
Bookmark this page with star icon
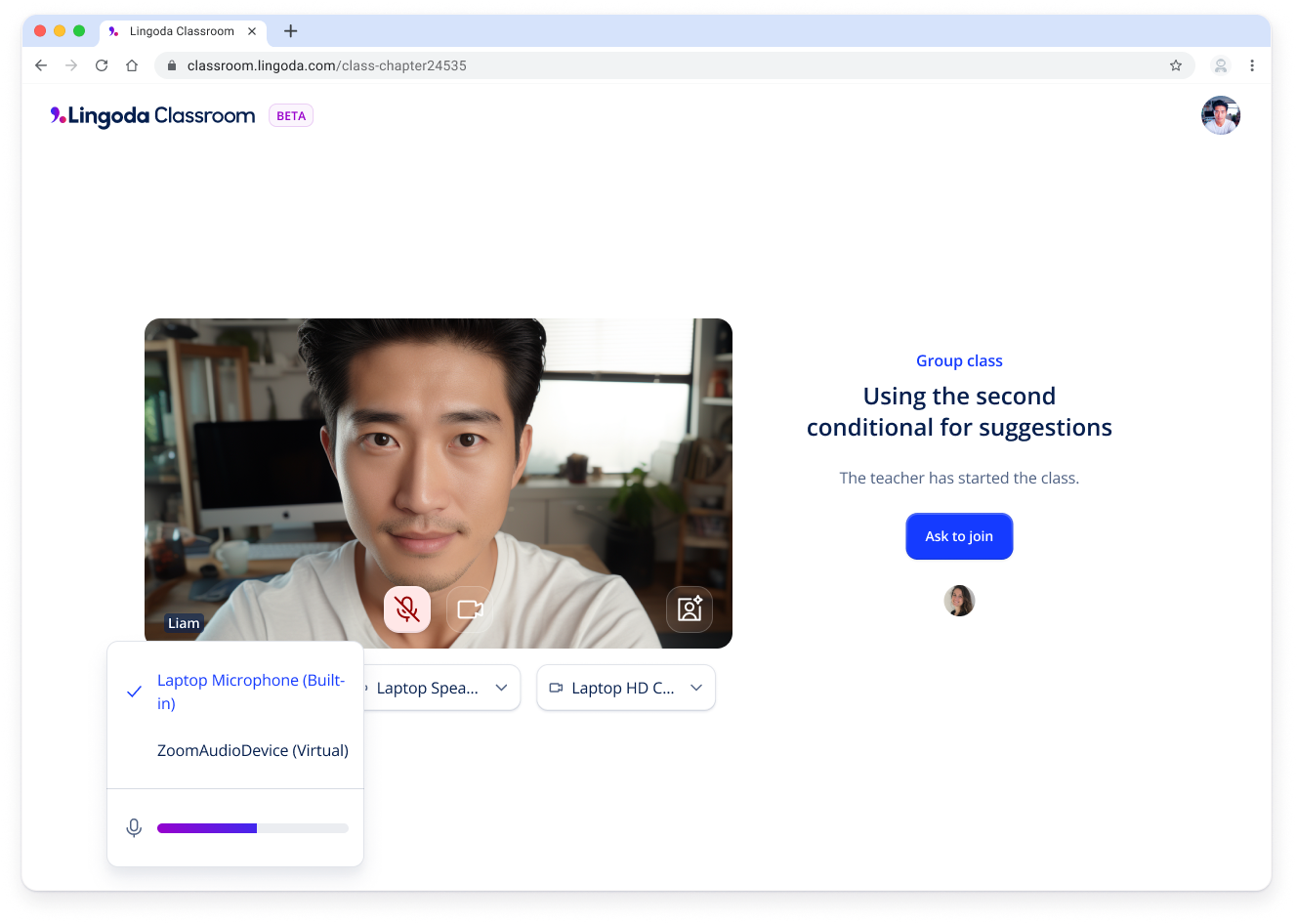coord(1176,65)
